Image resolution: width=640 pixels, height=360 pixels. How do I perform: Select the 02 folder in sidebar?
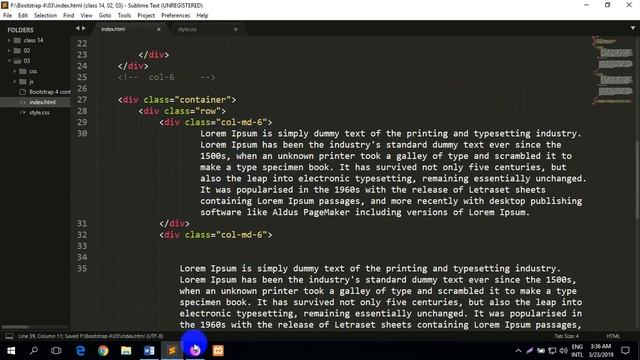tap(27, 50)
